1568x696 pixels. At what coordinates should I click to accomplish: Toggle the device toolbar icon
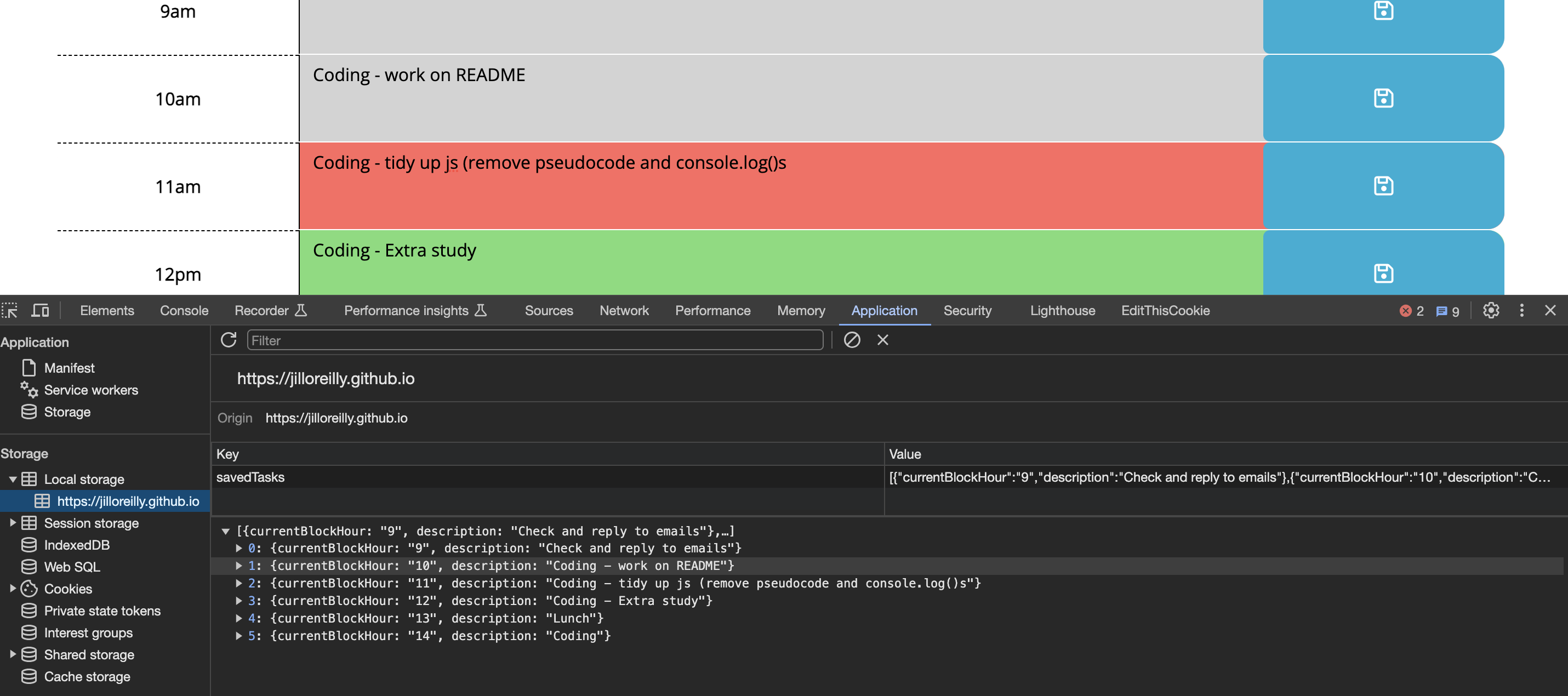[x=40, y=311]
